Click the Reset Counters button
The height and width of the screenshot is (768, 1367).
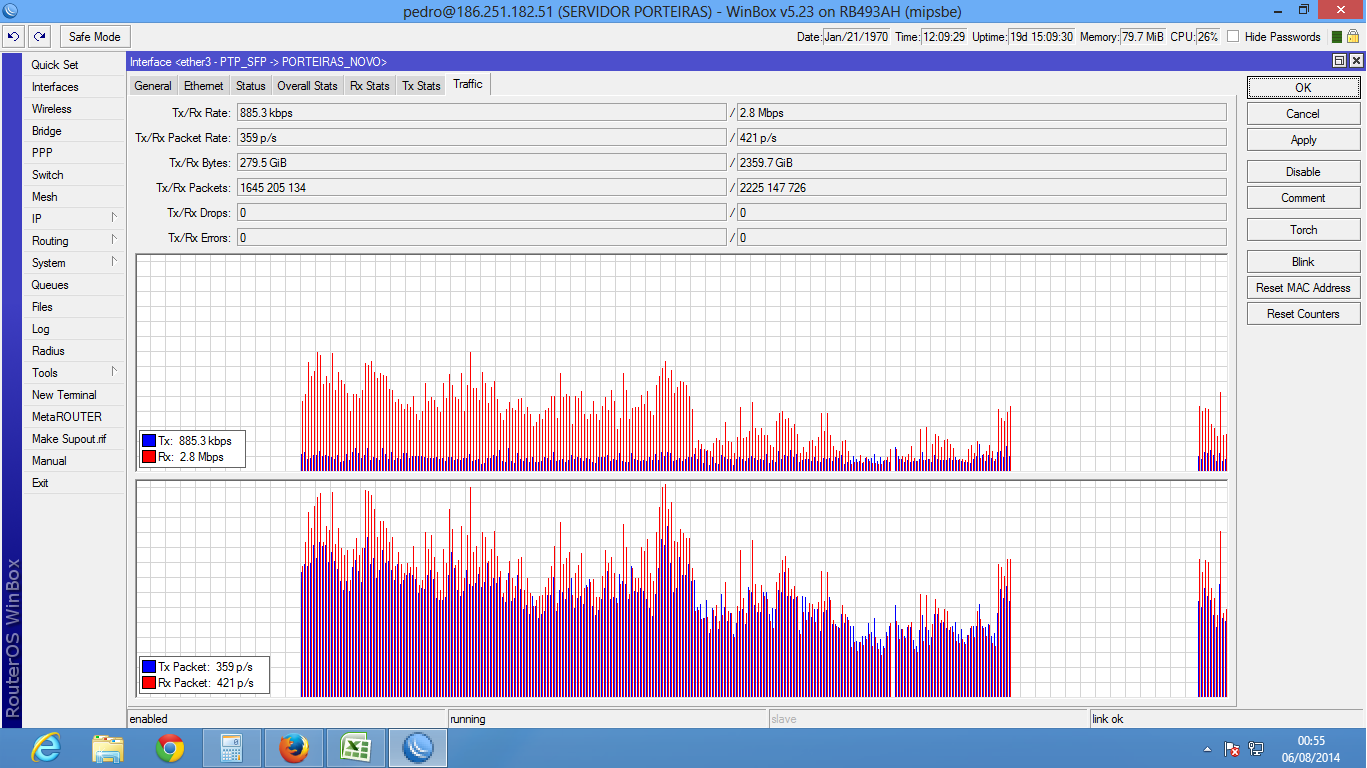(x=1303, y=314)
